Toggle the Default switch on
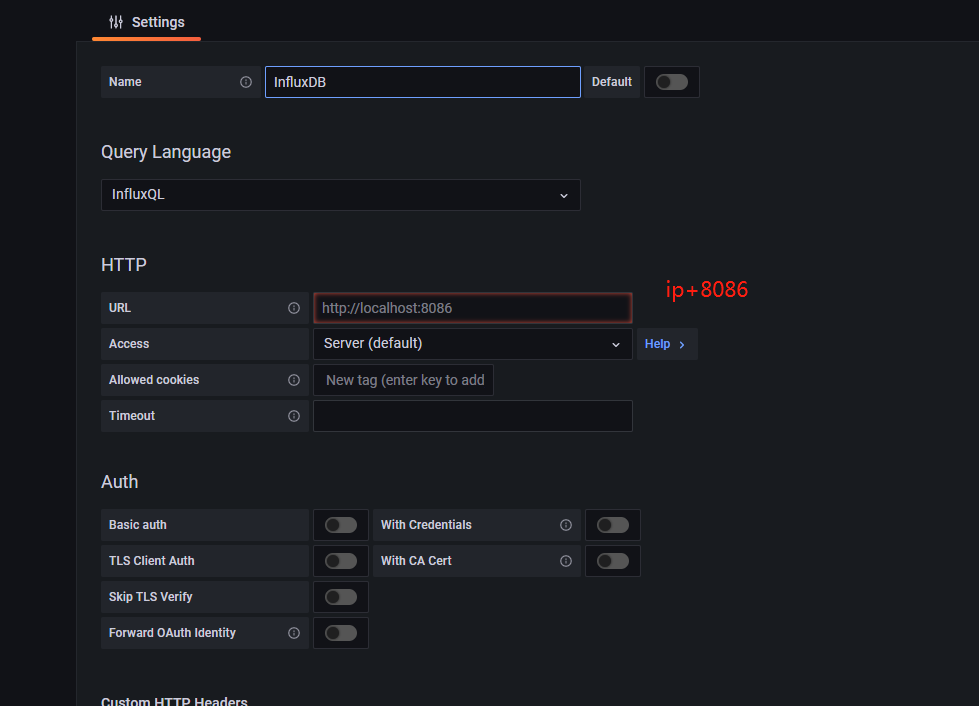The image size is (979, 706). pyautogui.click(x=672, y=82)
